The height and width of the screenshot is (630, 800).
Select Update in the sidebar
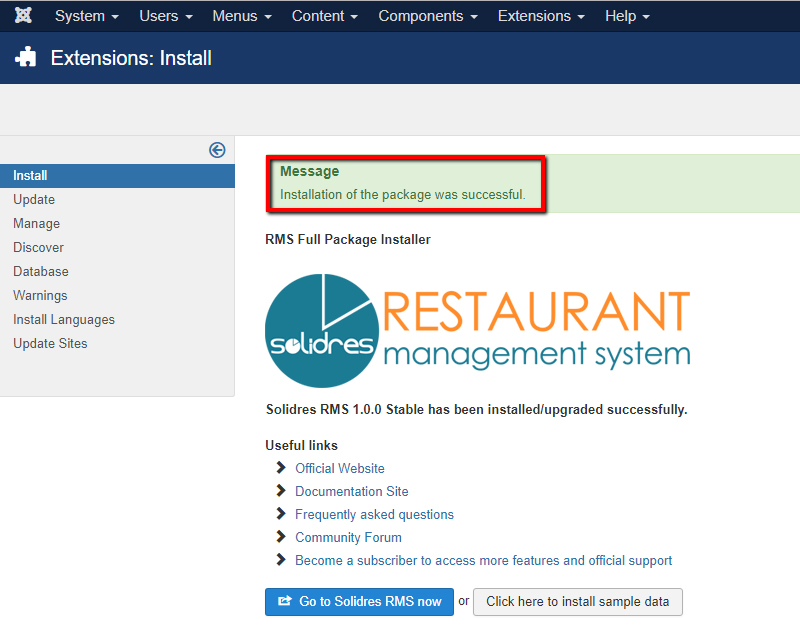point(34,200)
